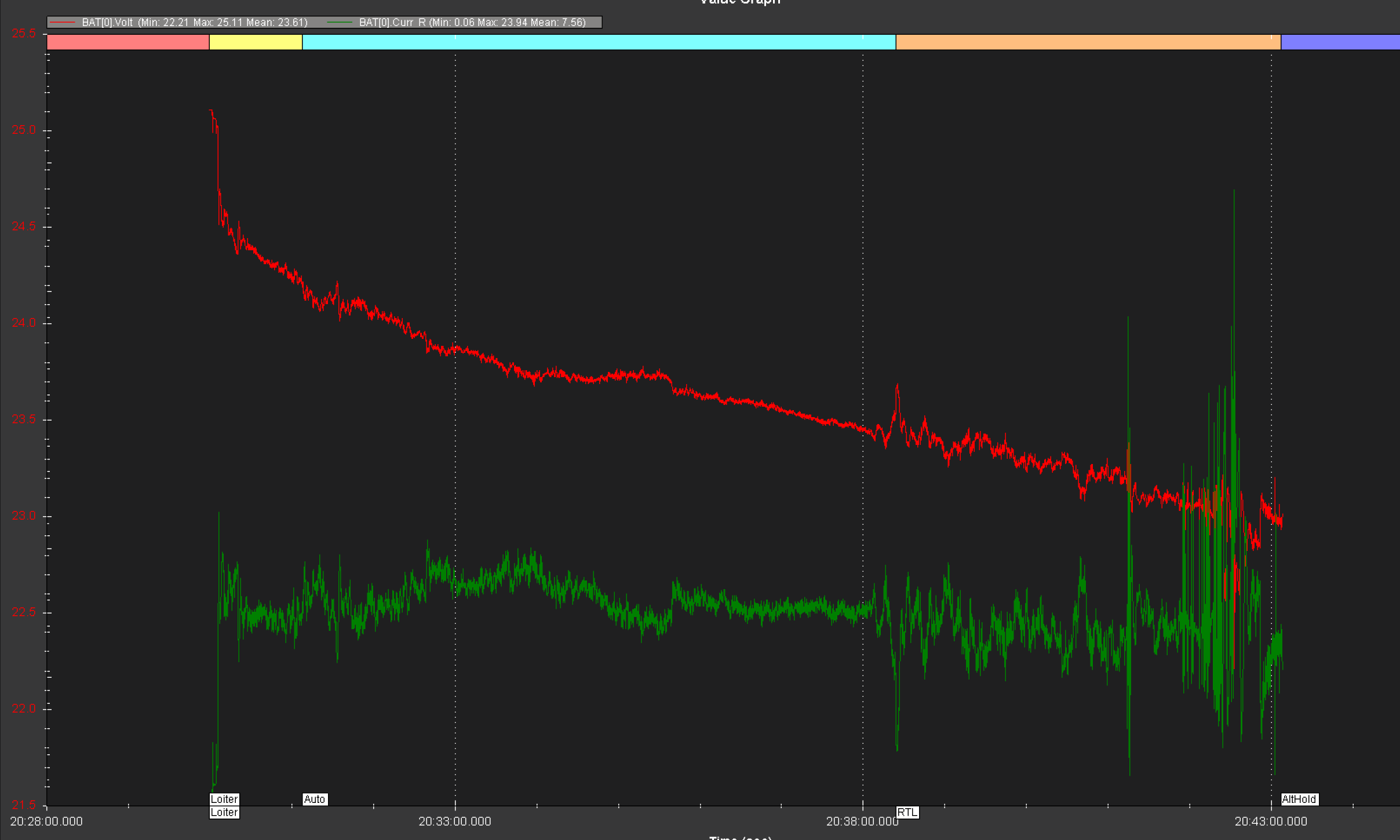Click the upper Loiter mode label
This screenshot has width=1400, height=840.
coord(224,799)
